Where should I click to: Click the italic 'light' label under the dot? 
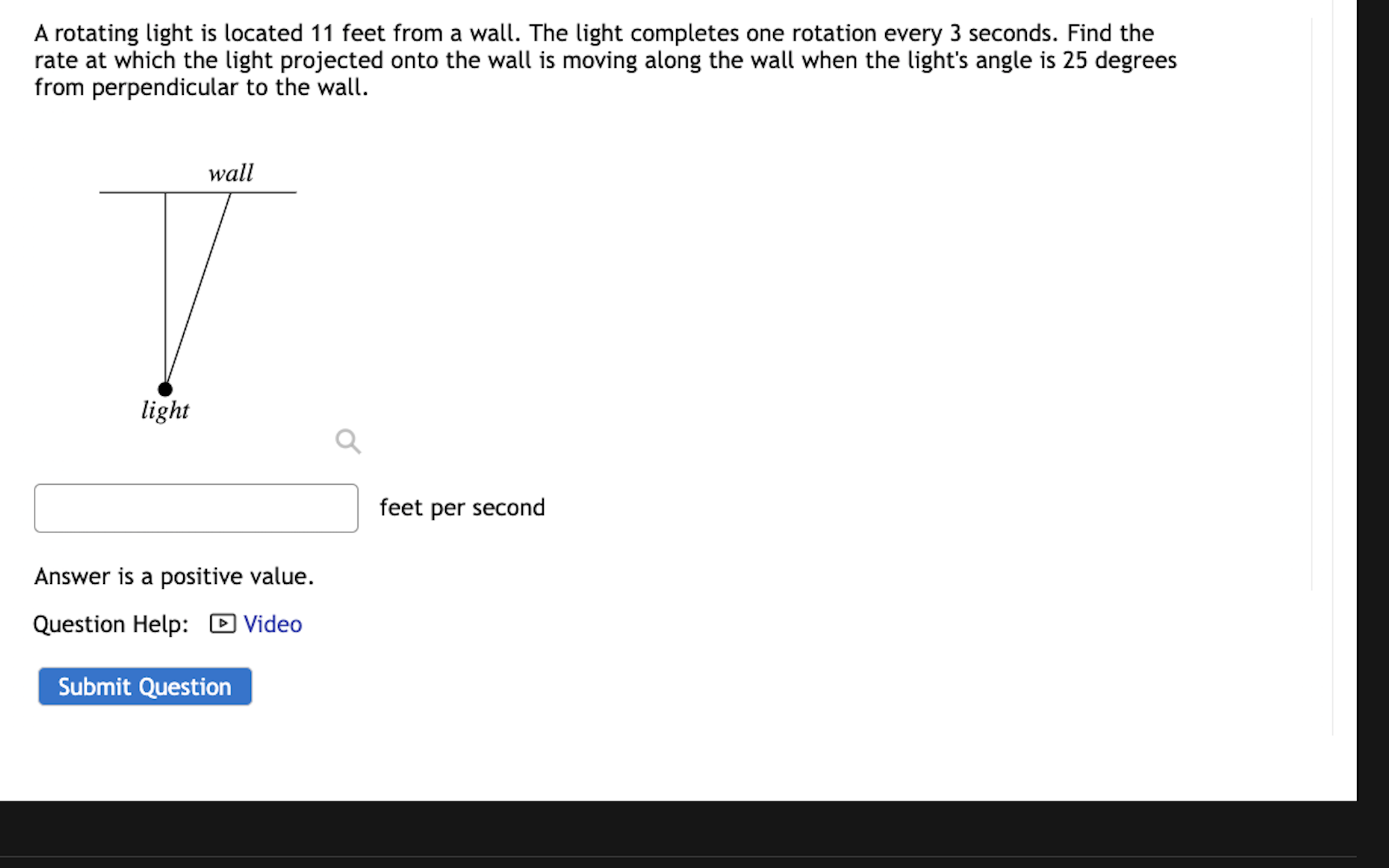click(165, 410)
